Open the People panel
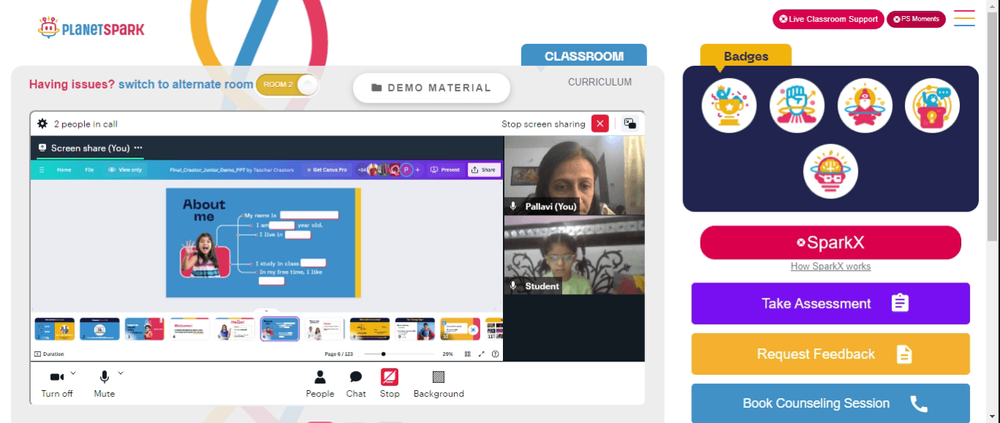Screen dimensions: 1000x423 point(320,384)
